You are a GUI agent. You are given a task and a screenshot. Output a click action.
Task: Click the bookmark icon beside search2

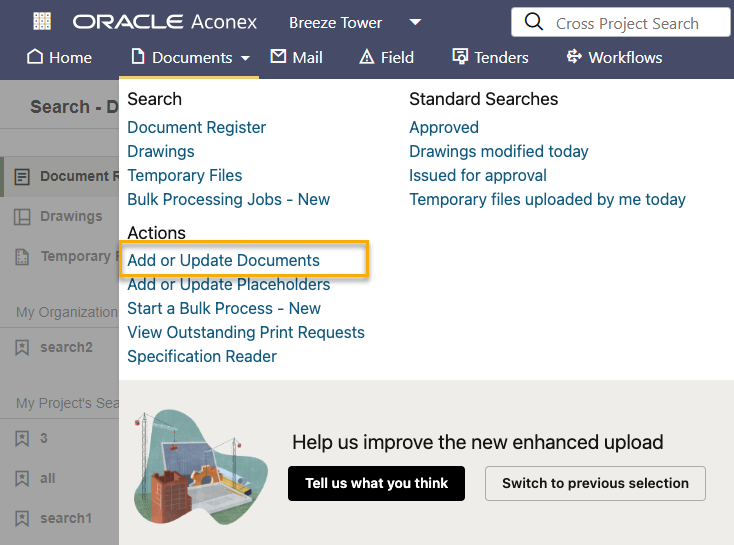[22, 348]
